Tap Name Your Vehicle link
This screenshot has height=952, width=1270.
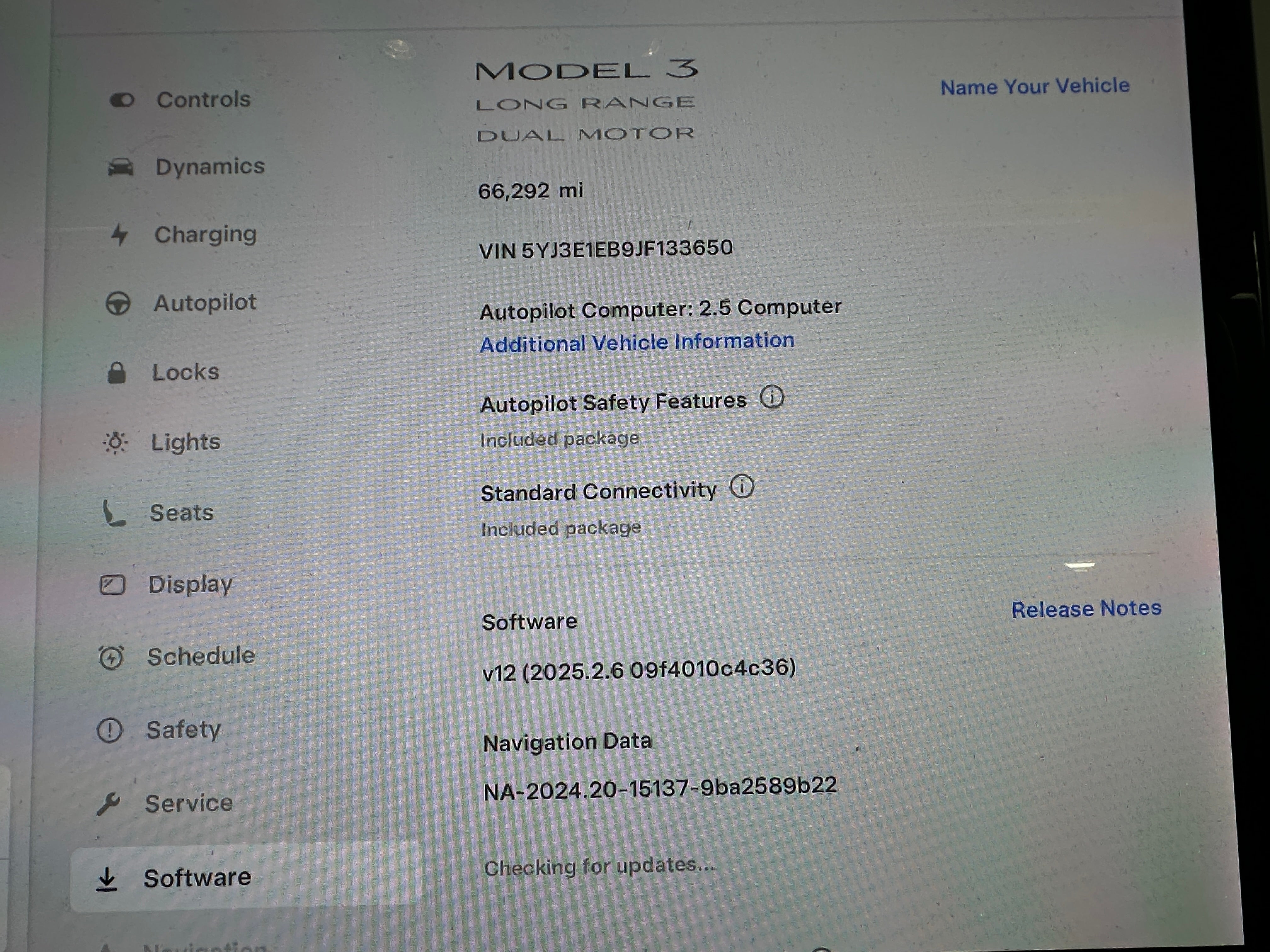coord(1035,87)
